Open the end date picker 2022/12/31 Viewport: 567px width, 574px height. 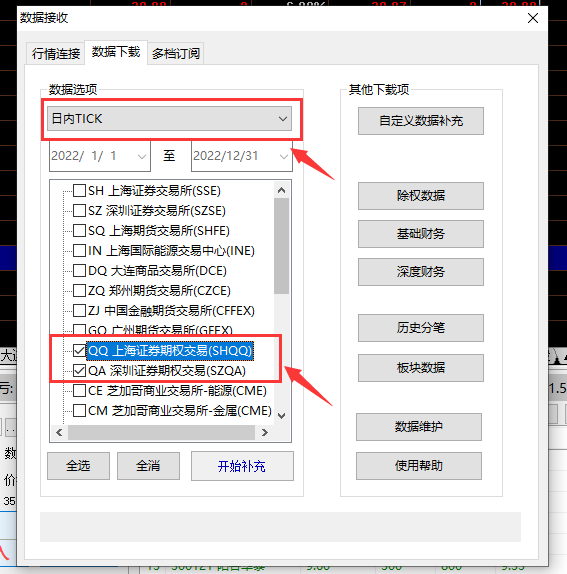point(284,156)
